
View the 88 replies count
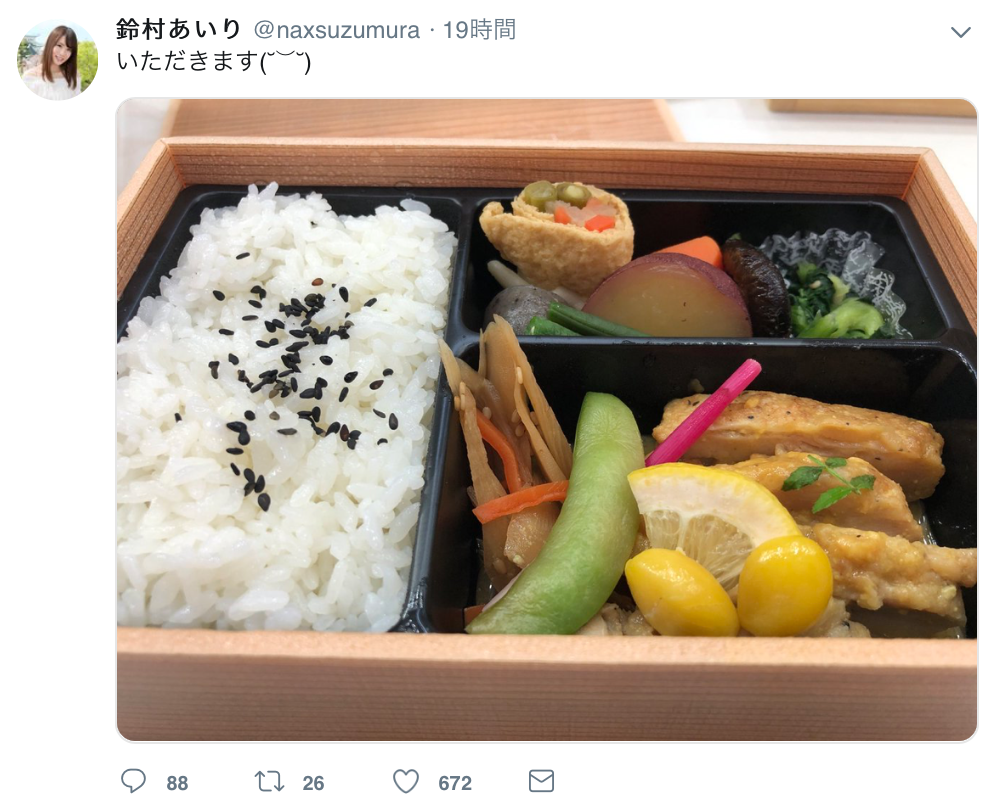[x=177, y=783]
